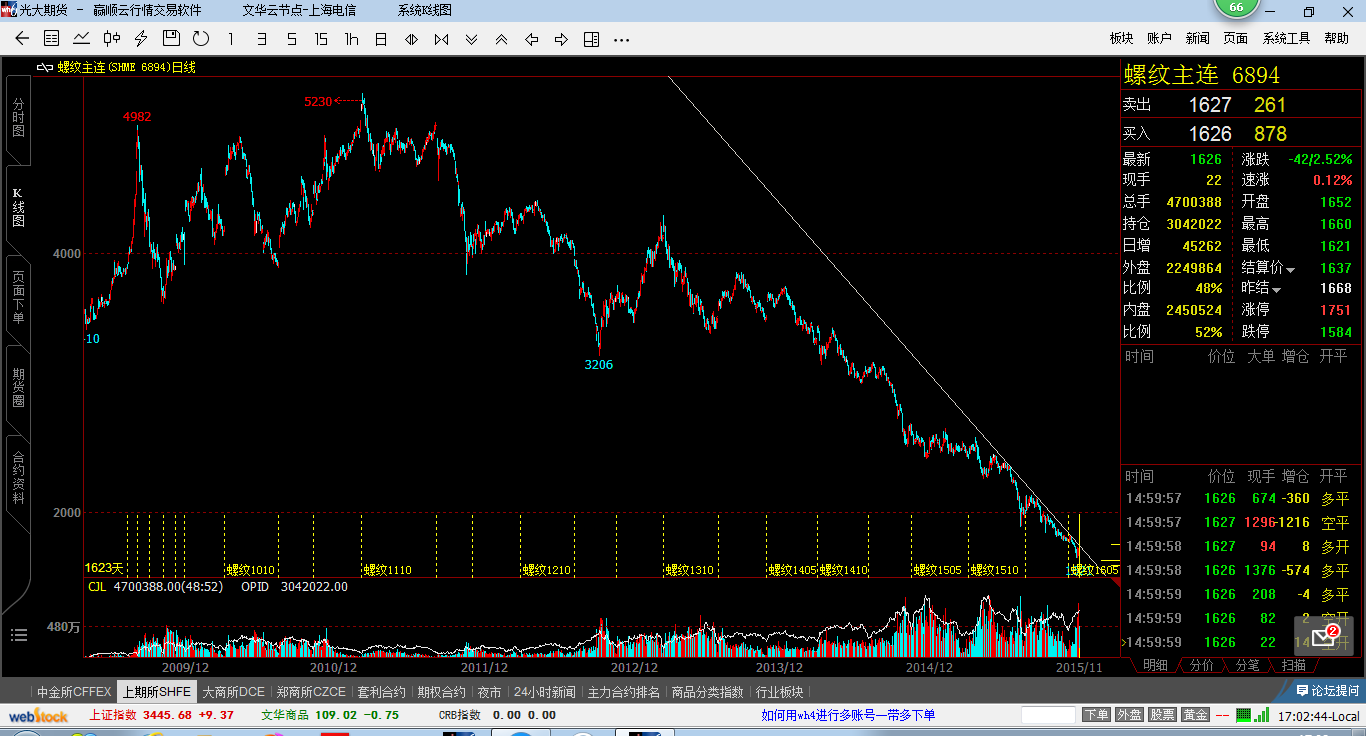Click the blank input box beside 下单

(1048, 715)
